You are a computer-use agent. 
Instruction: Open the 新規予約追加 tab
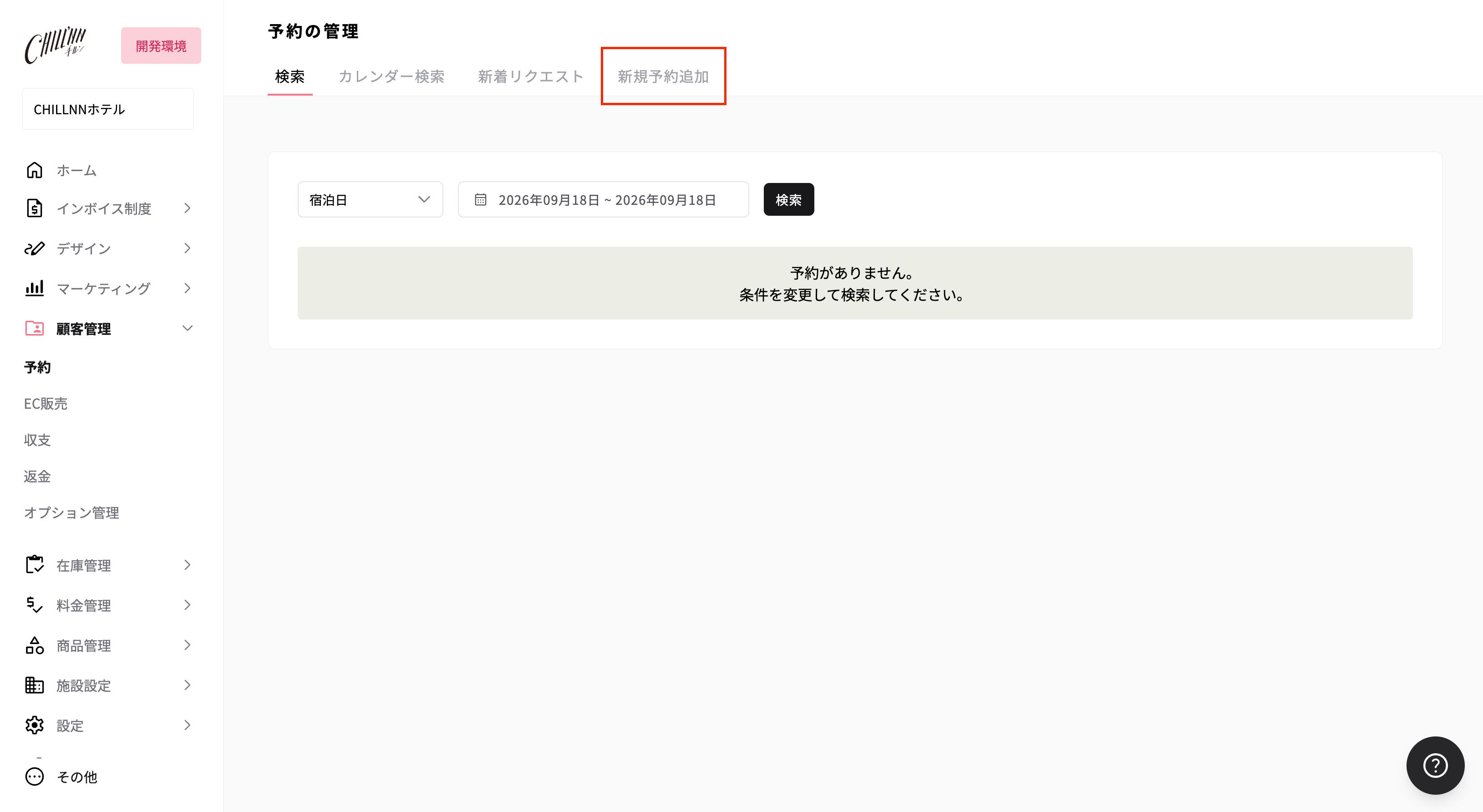pos(663,76)
